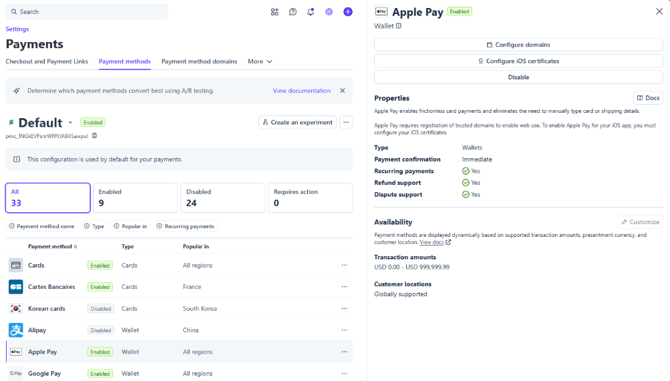This screenshot has width=670, height=381.
Task: Dismiss the A/B testing banner
Action: [x=342, y=91]
